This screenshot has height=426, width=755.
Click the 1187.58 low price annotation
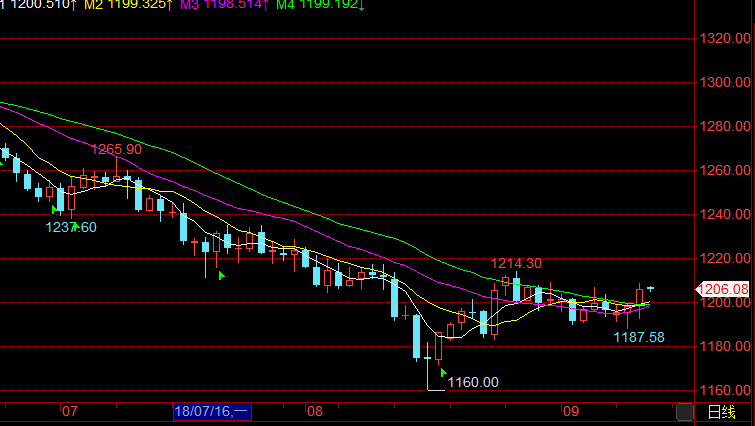tap(639, 337)
